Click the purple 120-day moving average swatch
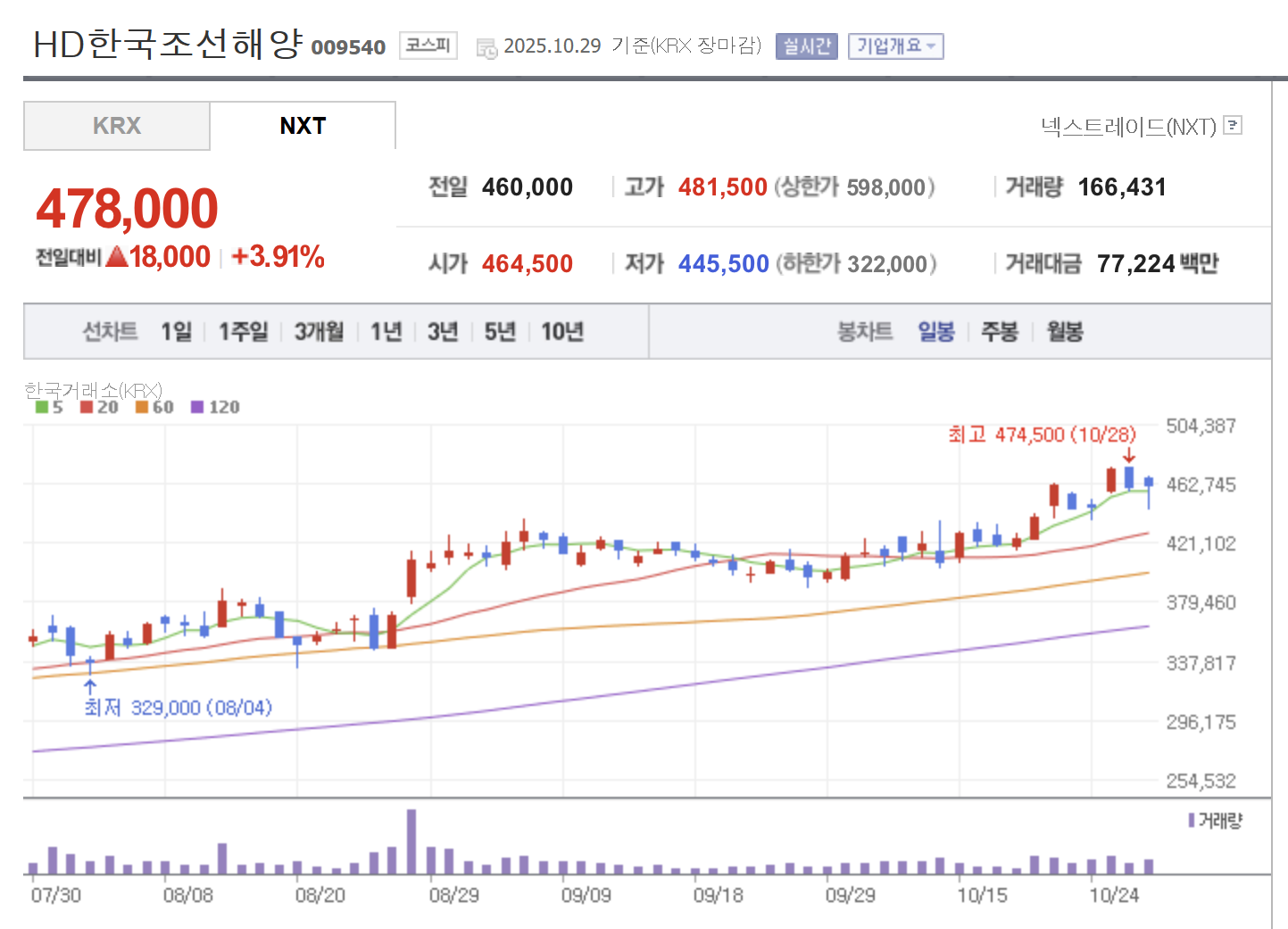 [x=197, y=407]
